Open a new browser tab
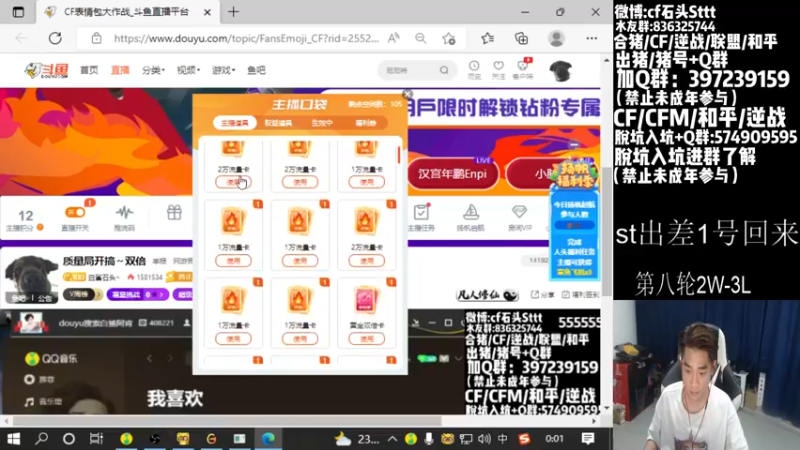The width and height of the screenshot is (800, 450). tap(233, 12)
